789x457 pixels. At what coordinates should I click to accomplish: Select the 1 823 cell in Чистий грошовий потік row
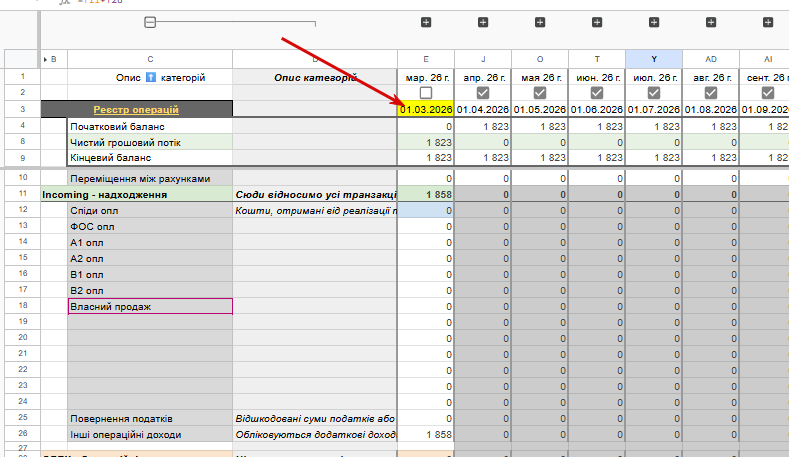(x=426, y=142)
